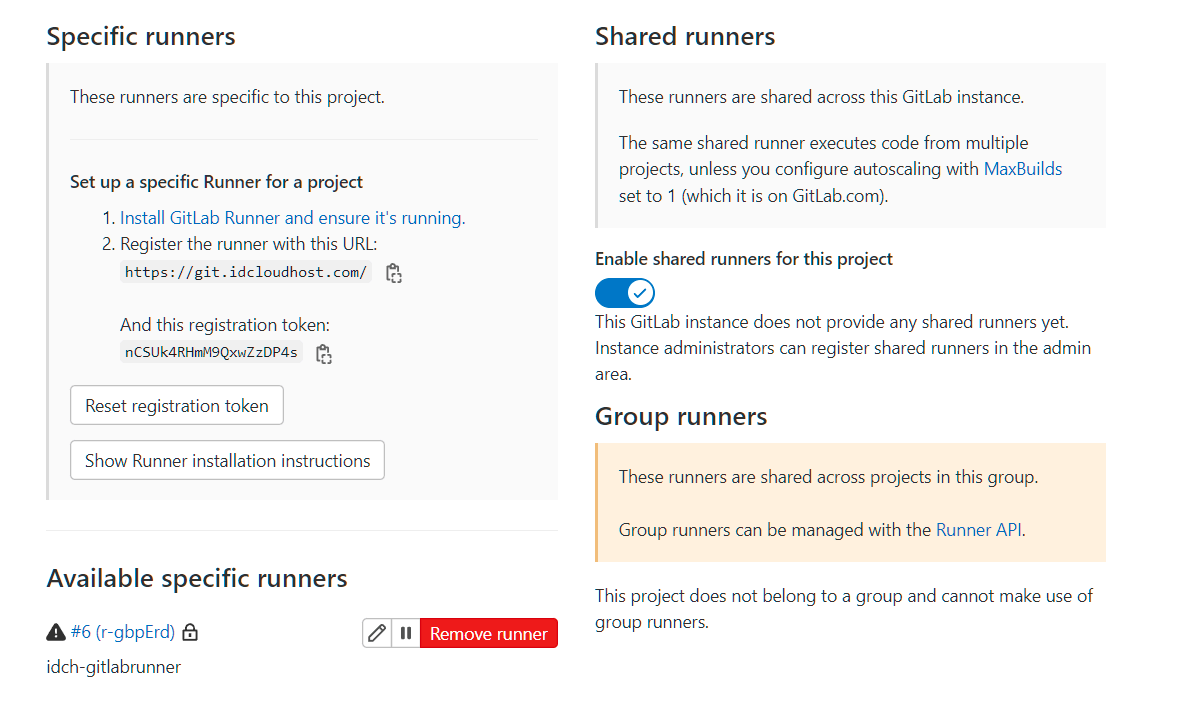
Task: Open the Install GitLab Runner link
Action: (x=292, y=218)
